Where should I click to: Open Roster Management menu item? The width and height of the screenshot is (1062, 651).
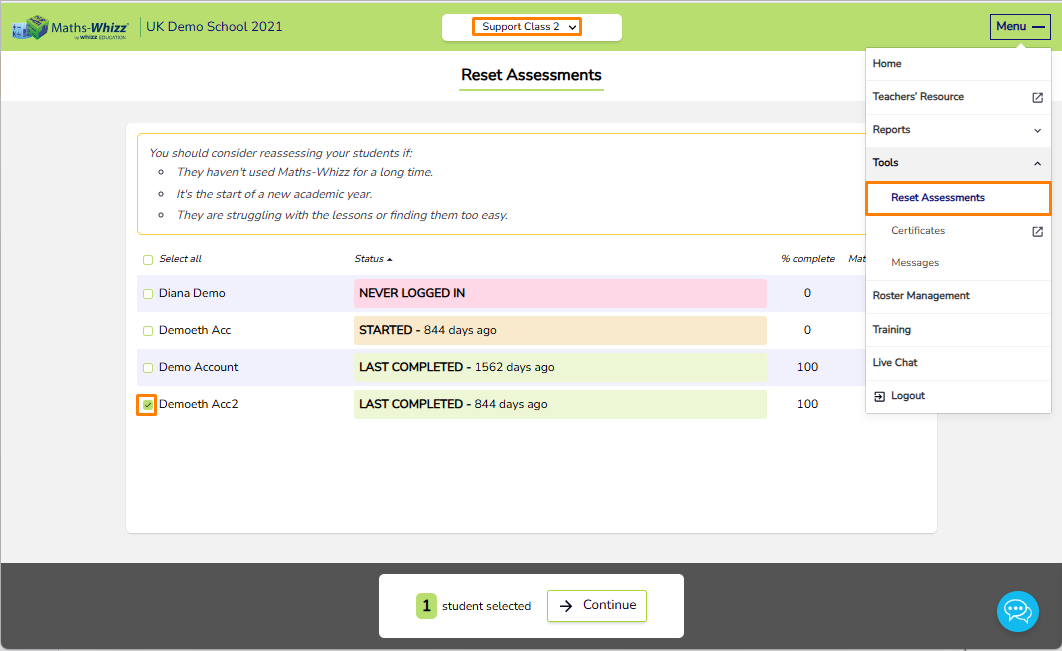point(958,296)
